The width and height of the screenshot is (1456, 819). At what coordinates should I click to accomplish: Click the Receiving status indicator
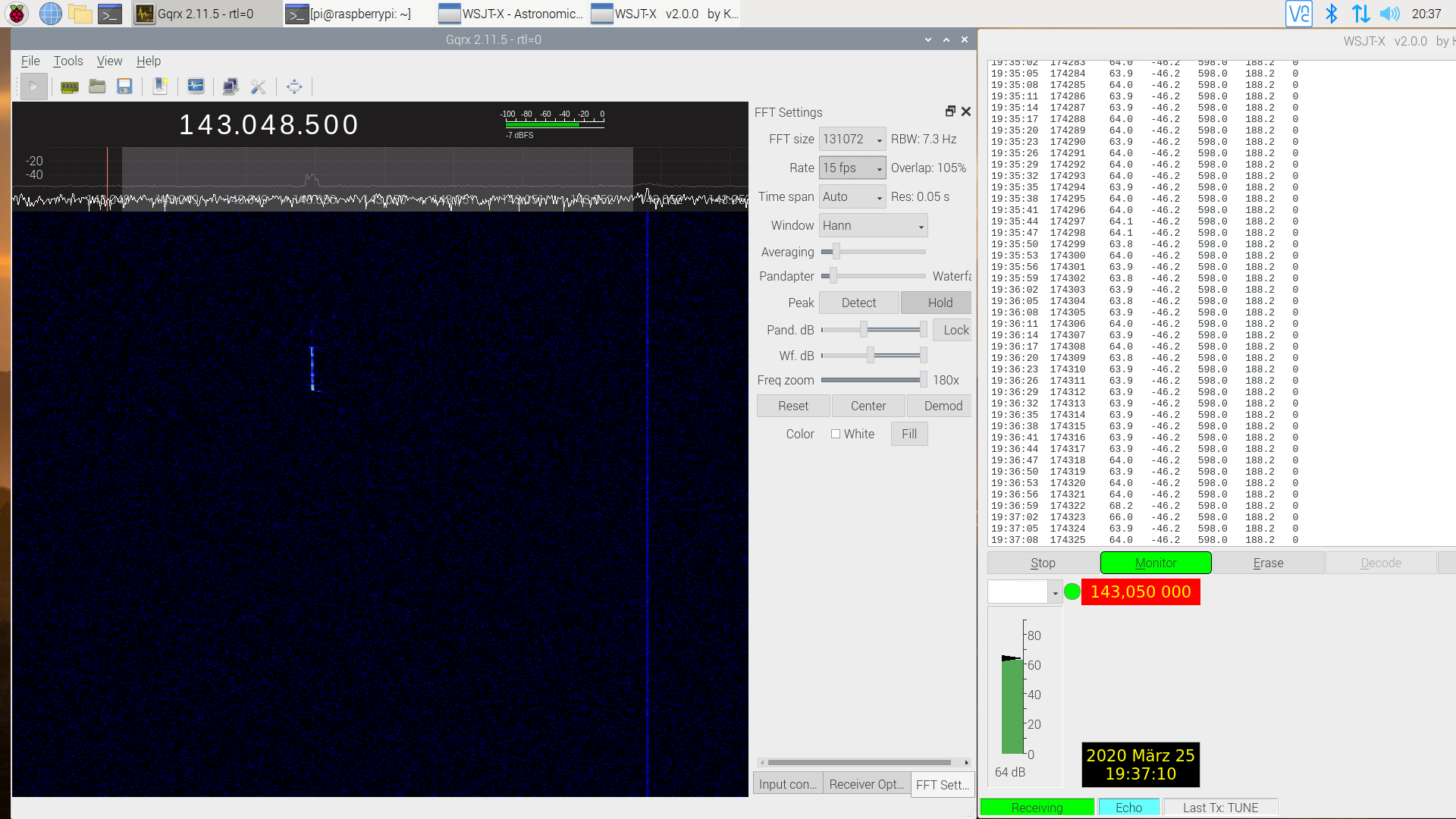tap(1037, 808)
